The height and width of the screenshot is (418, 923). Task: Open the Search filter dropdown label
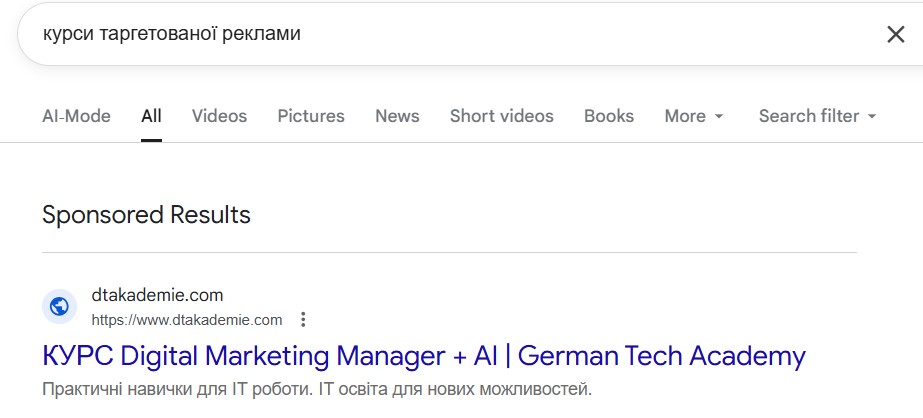pyautogui.click(x=808, y=116)
